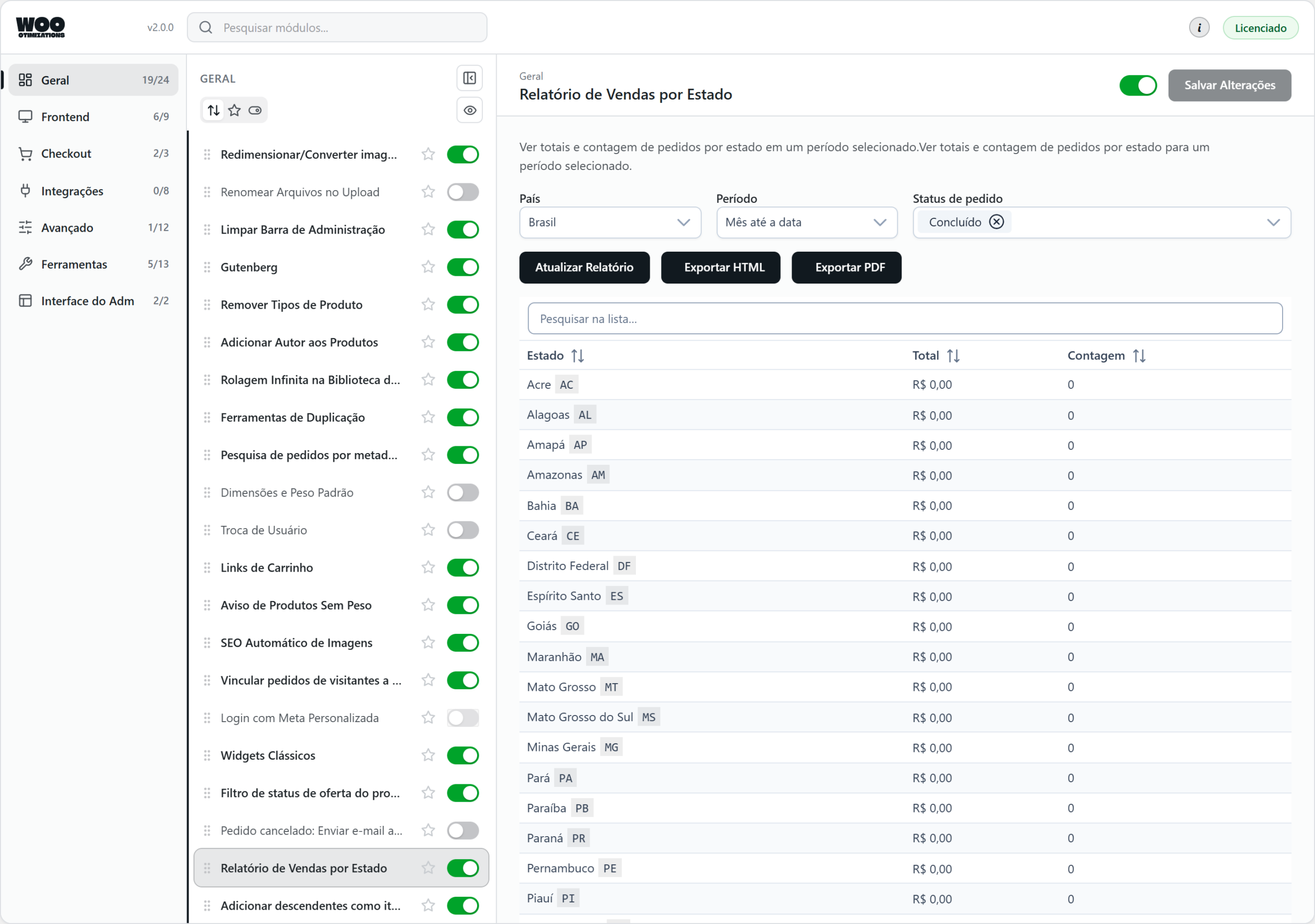
Task: Open the País dropdown showing Brasil
Action: pyautogui.click(x=610, y=222)
